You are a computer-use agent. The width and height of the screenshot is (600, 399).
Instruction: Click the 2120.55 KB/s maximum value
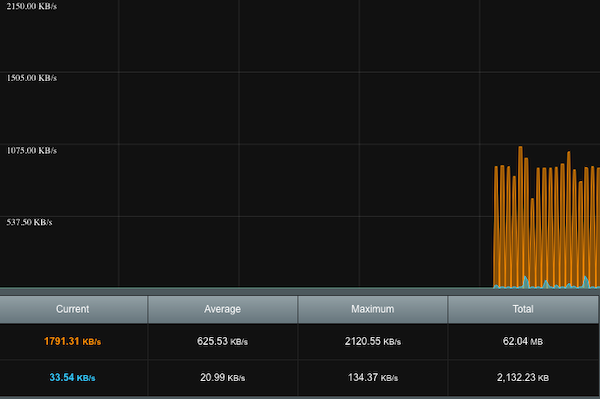(x=373, y=341)
